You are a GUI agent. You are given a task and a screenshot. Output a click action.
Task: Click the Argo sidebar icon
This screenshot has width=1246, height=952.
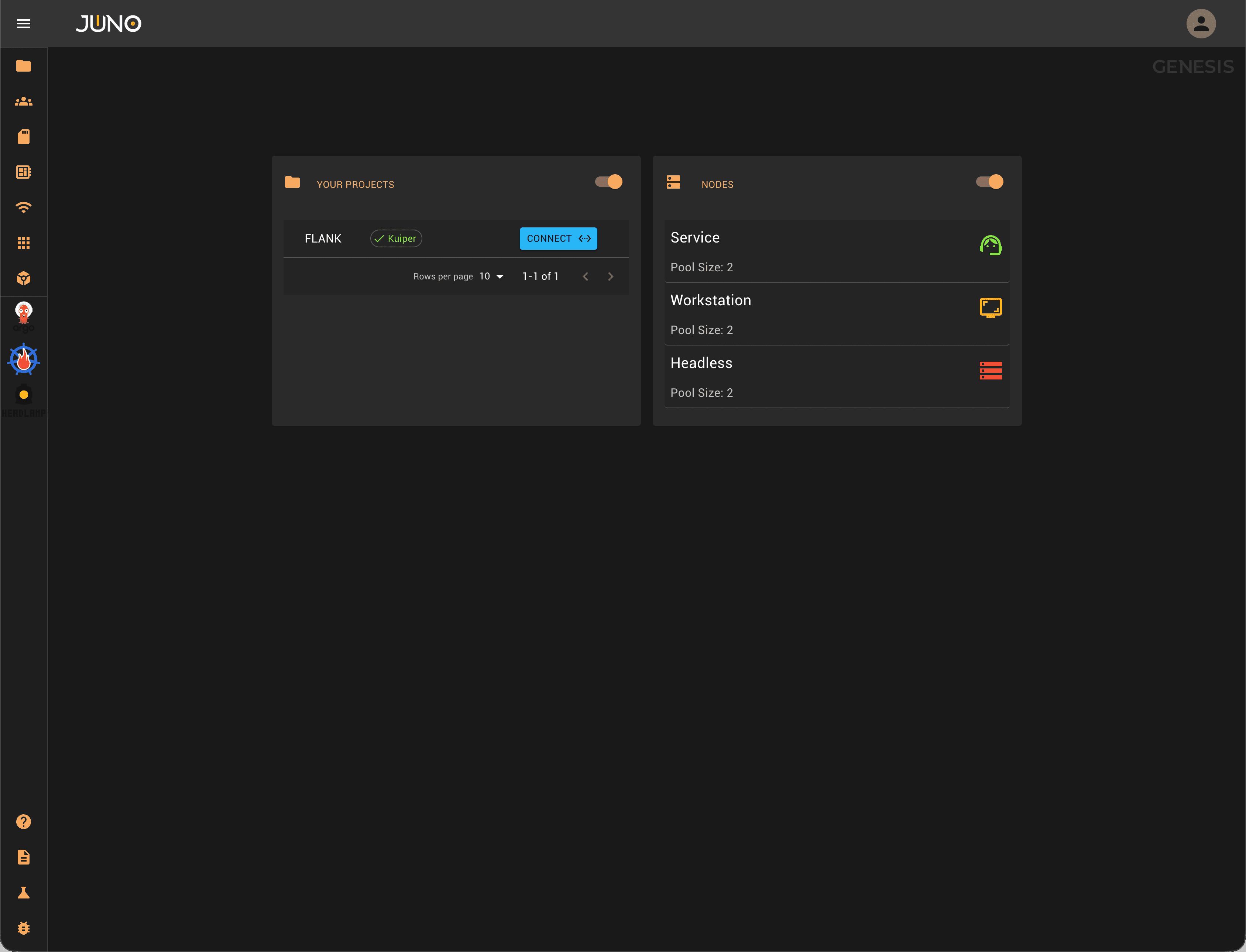[23, 317]
